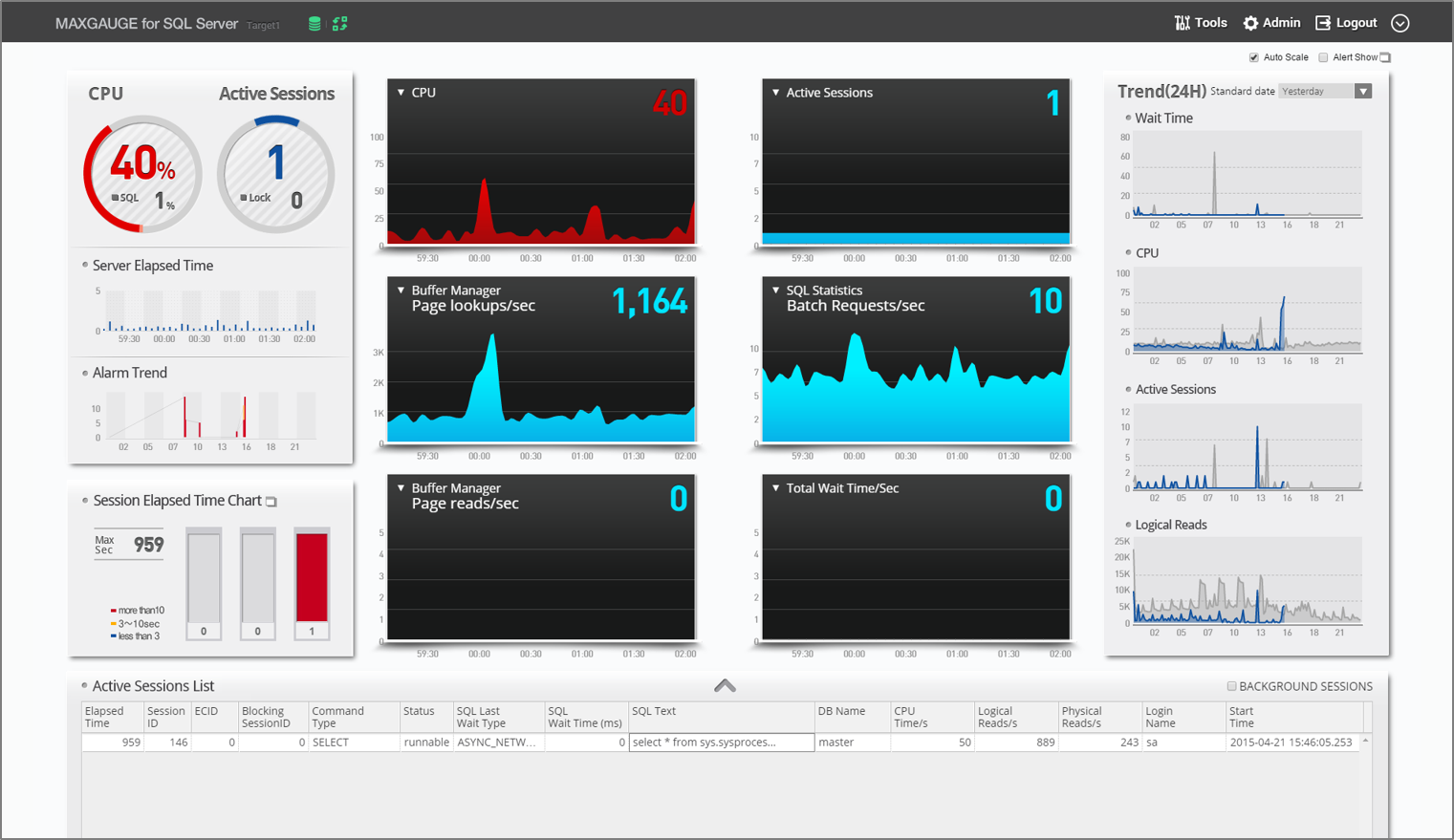Open the Batch Requests/sec chart dropdown triangle
Image resolution: width=1454 pixels, height=840 pixels.
pyautogui.click(x=775, y=291)
